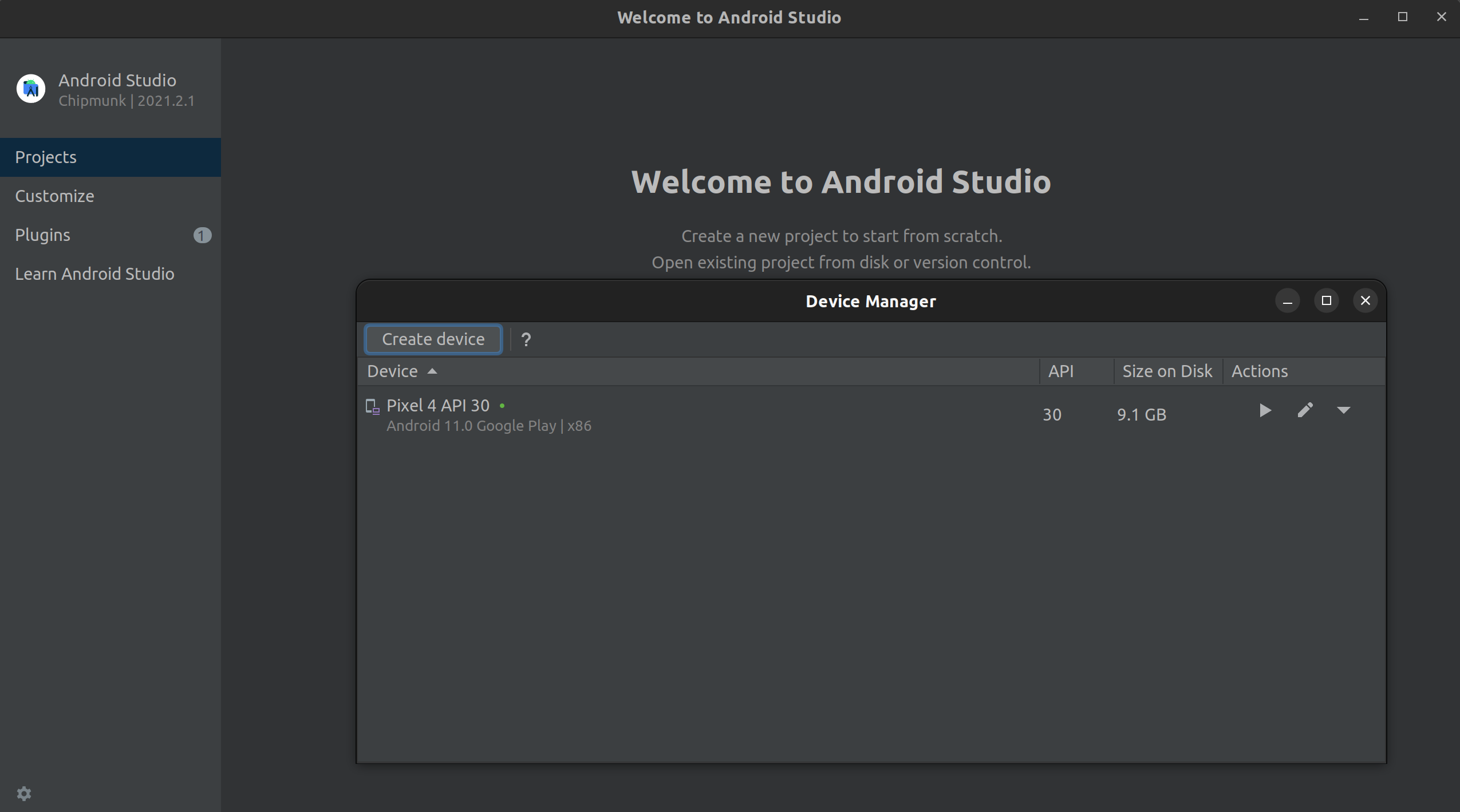Minimize the Welcome to Android Studio window
The height and width of the screenshot is (812, 1460).
coord(1364,18)
